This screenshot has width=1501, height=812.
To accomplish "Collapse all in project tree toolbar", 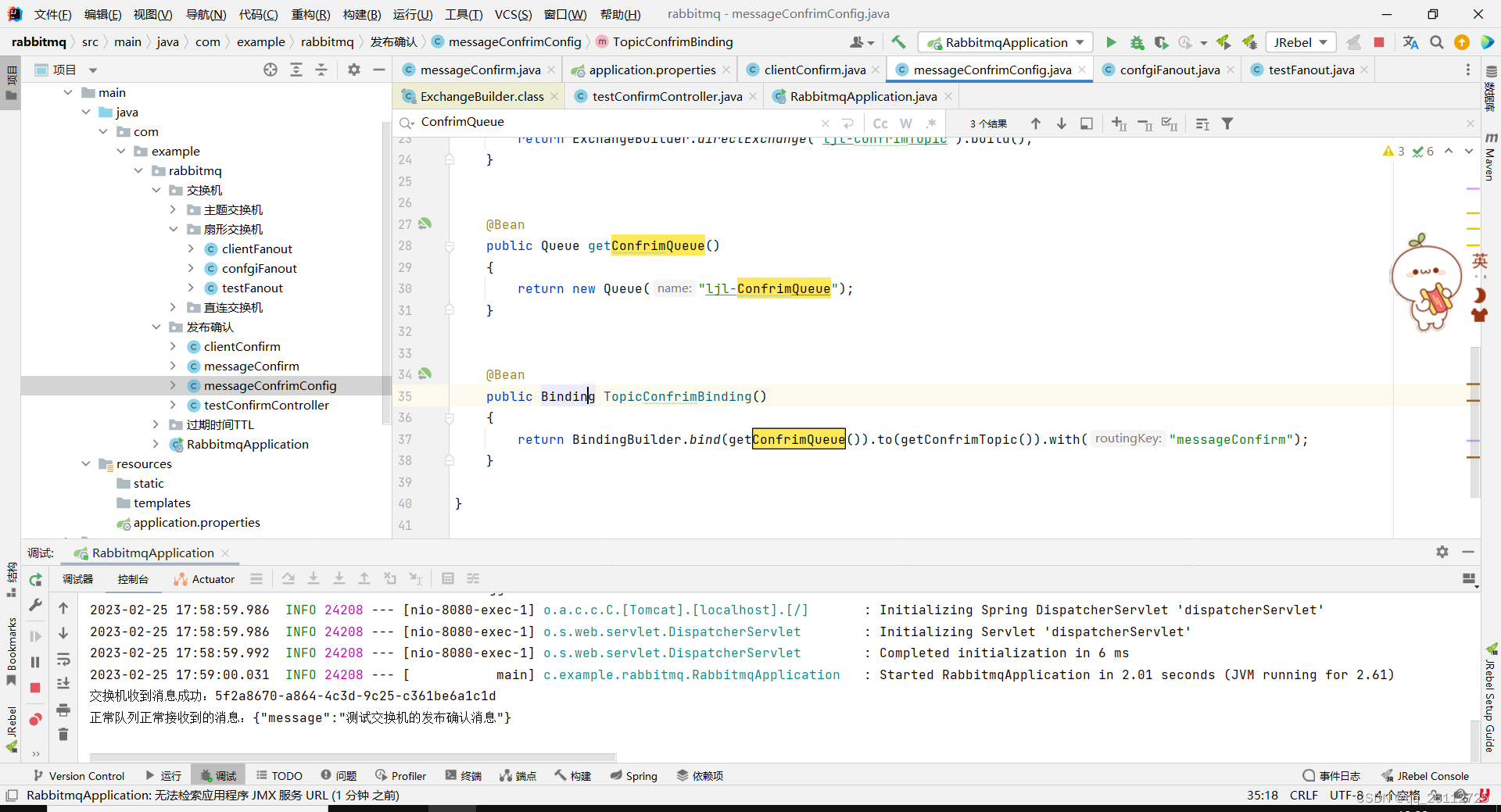I will (x=321, y=70).
